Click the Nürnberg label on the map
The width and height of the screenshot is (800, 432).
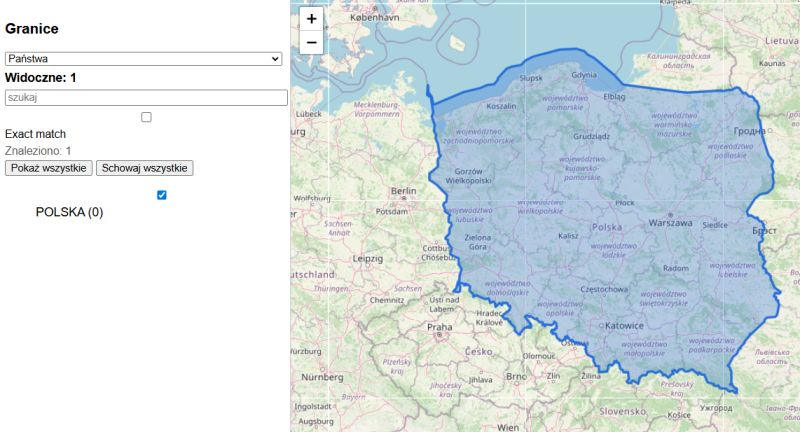point(322,377)
